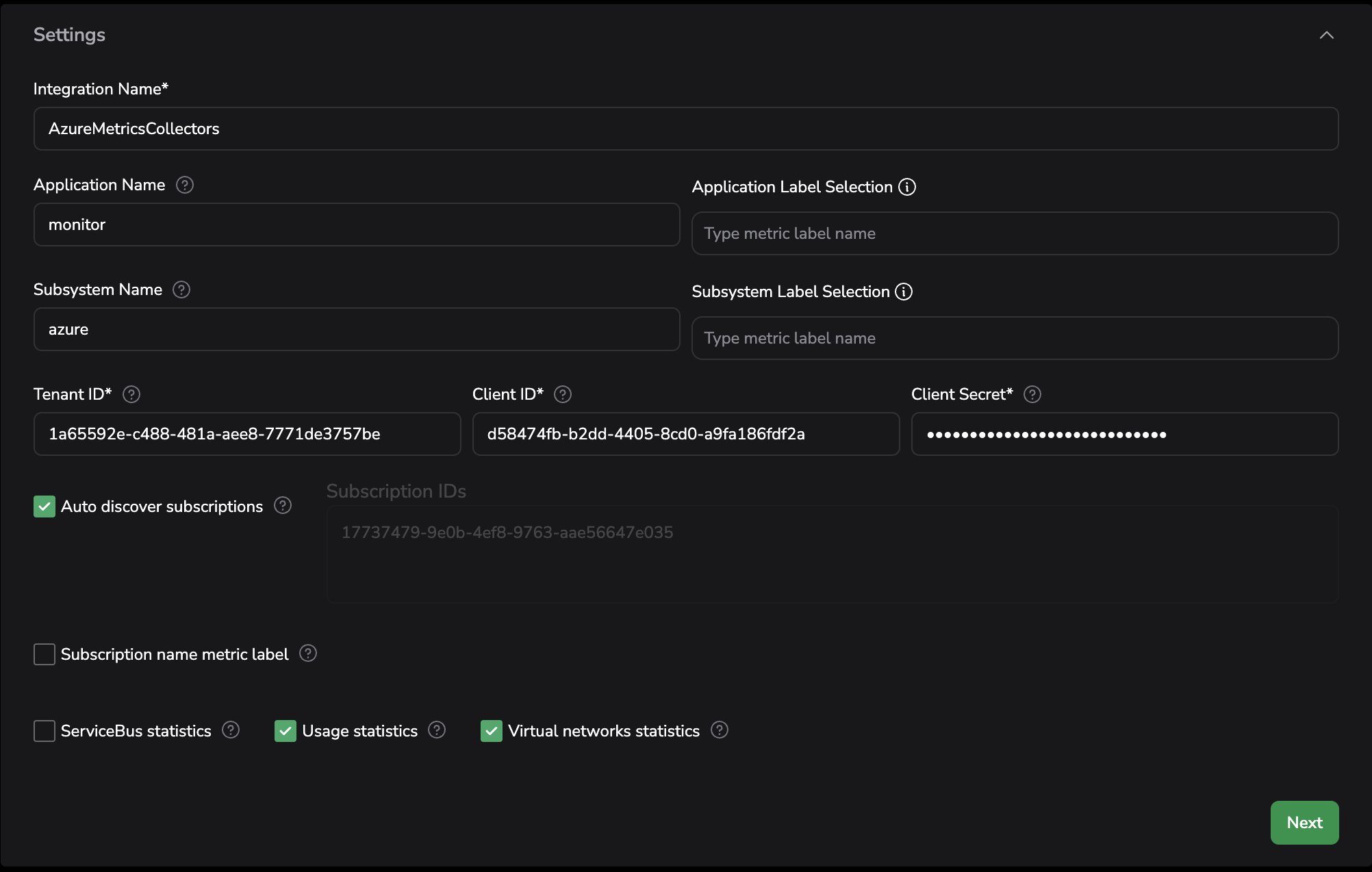Click info icon beside Subsystem Label Selection
This screenshot has height=872, width=1372.
904,292
